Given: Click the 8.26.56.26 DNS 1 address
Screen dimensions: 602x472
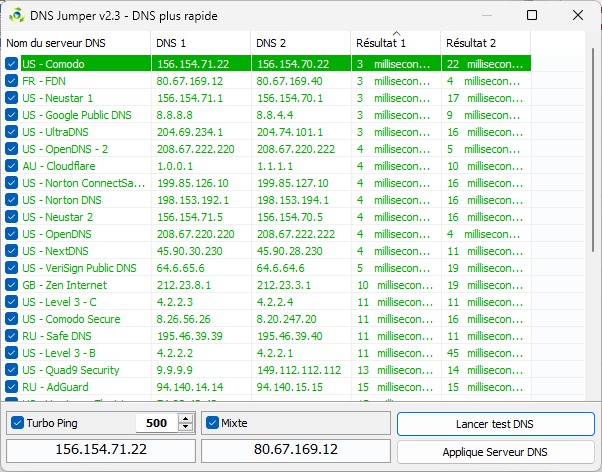Looking at the screenshot, I should point(184,319).
